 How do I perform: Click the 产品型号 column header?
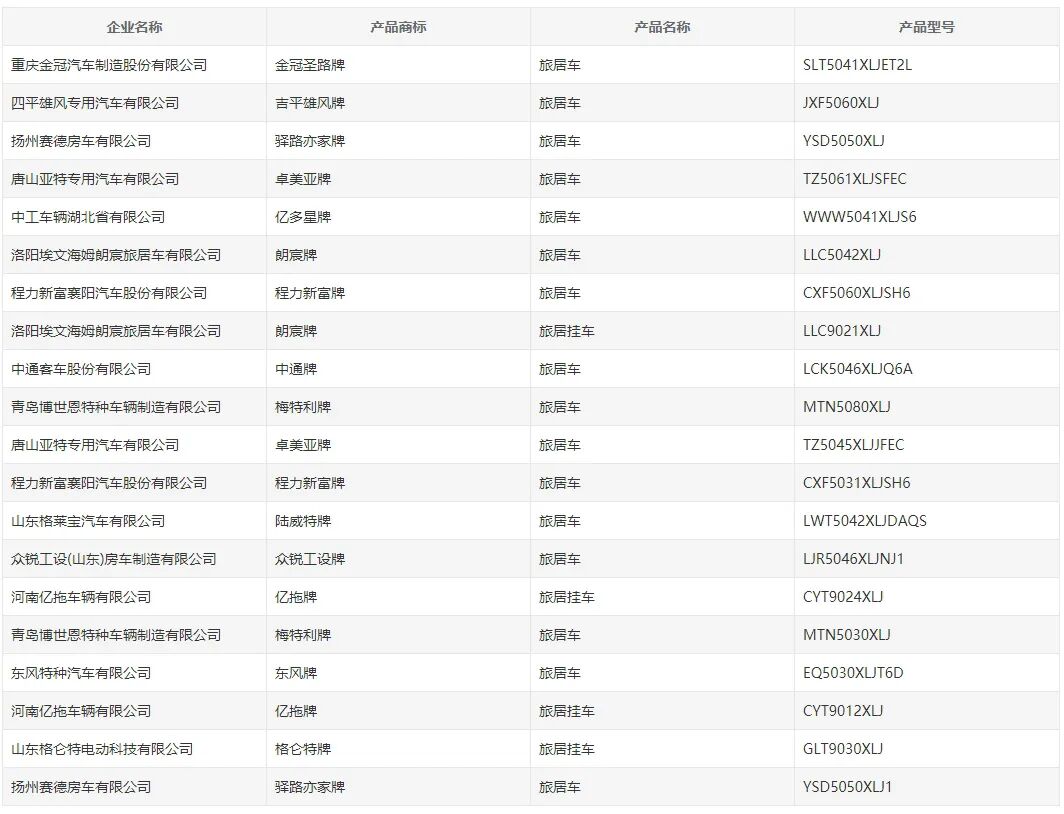[x=926, y=27]
